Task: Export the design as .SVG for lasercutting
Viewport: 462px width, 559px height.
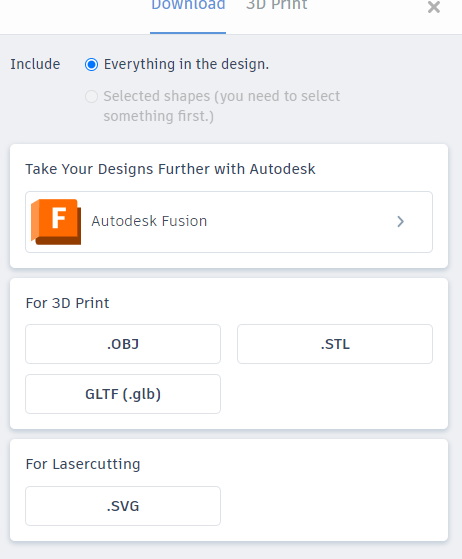Action: (x=123, y=506)
